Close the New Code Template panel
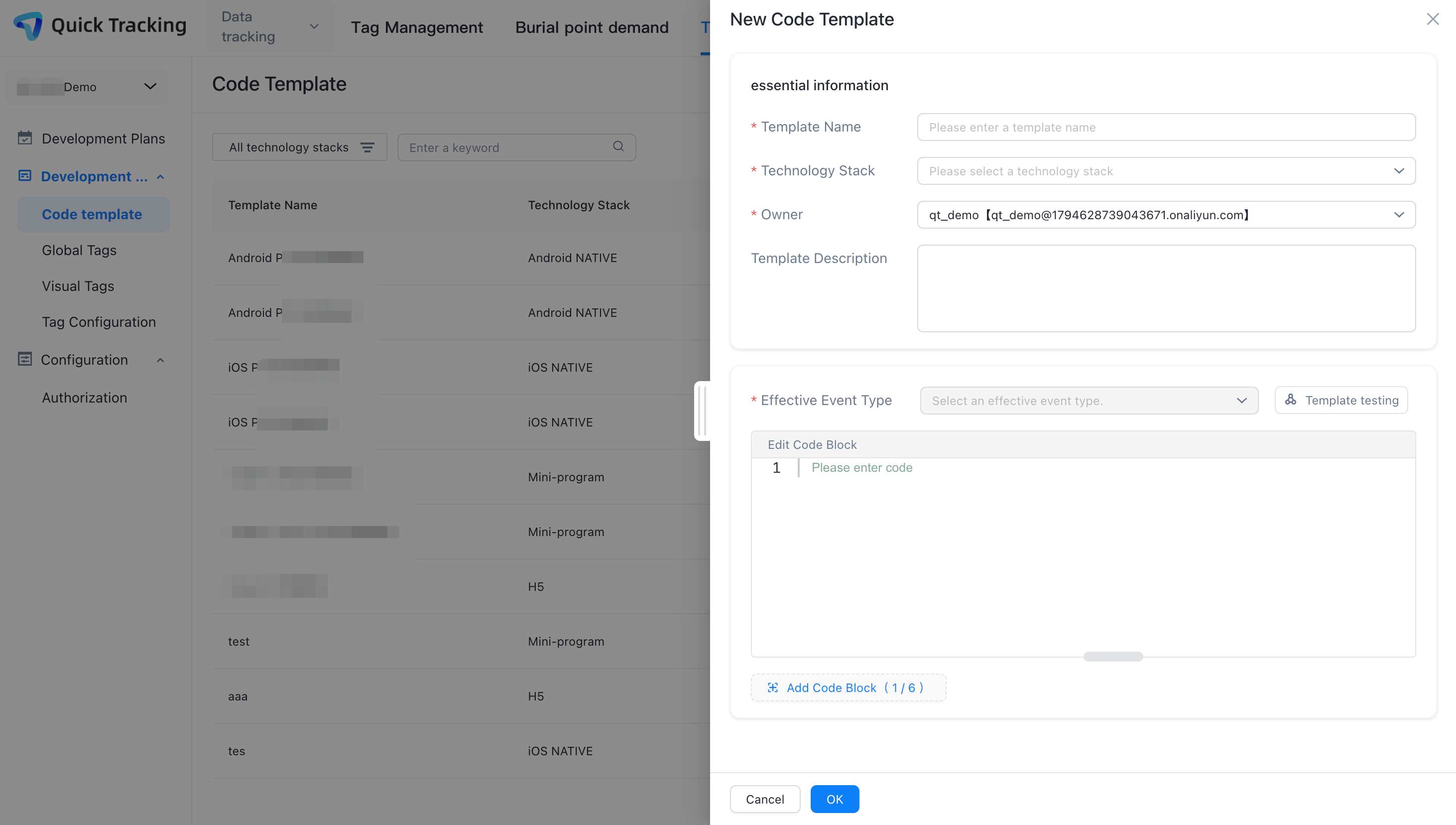 point(1433,19)
